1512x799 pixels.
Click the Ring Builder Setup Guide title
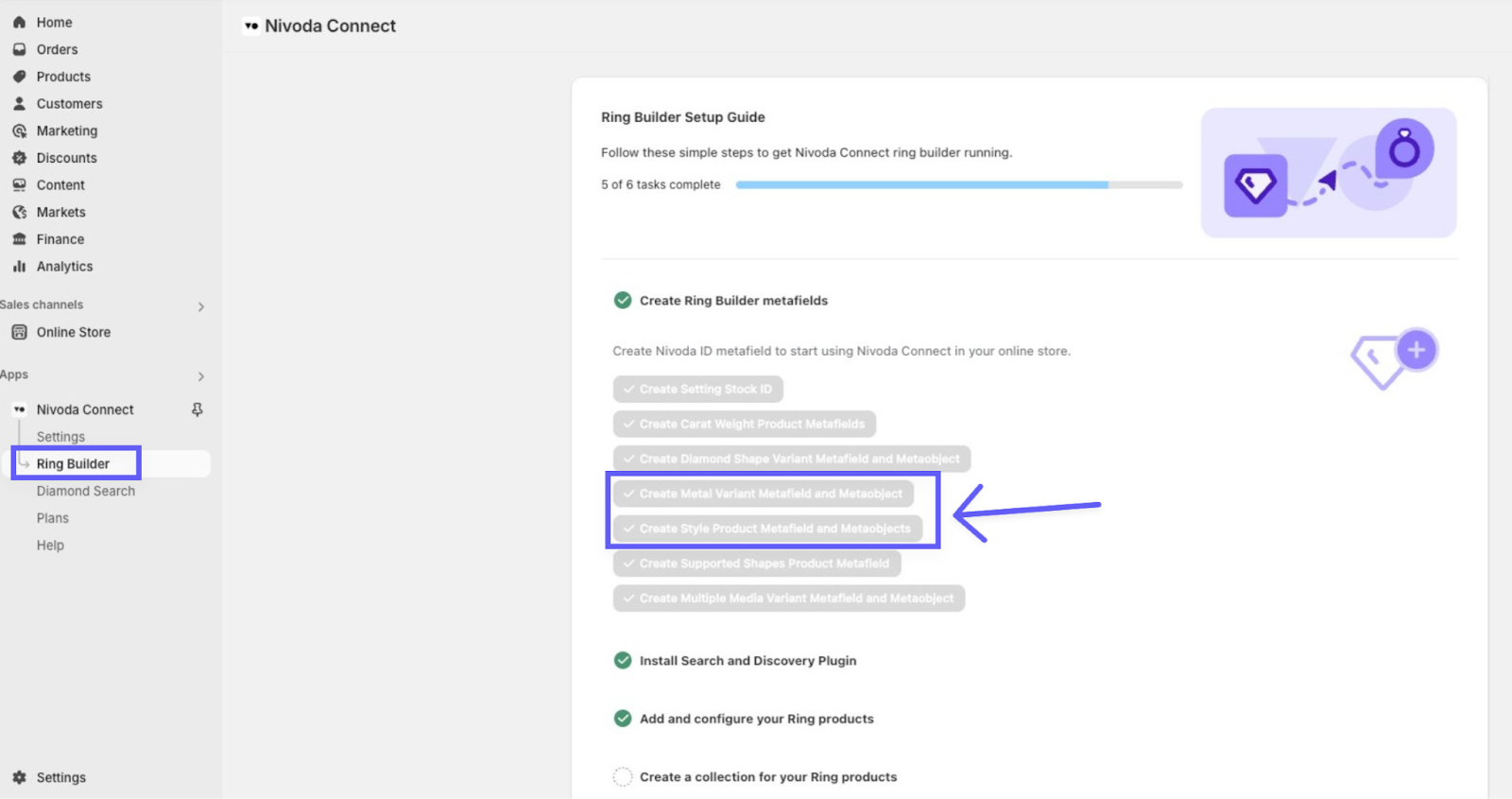point(683,117)
